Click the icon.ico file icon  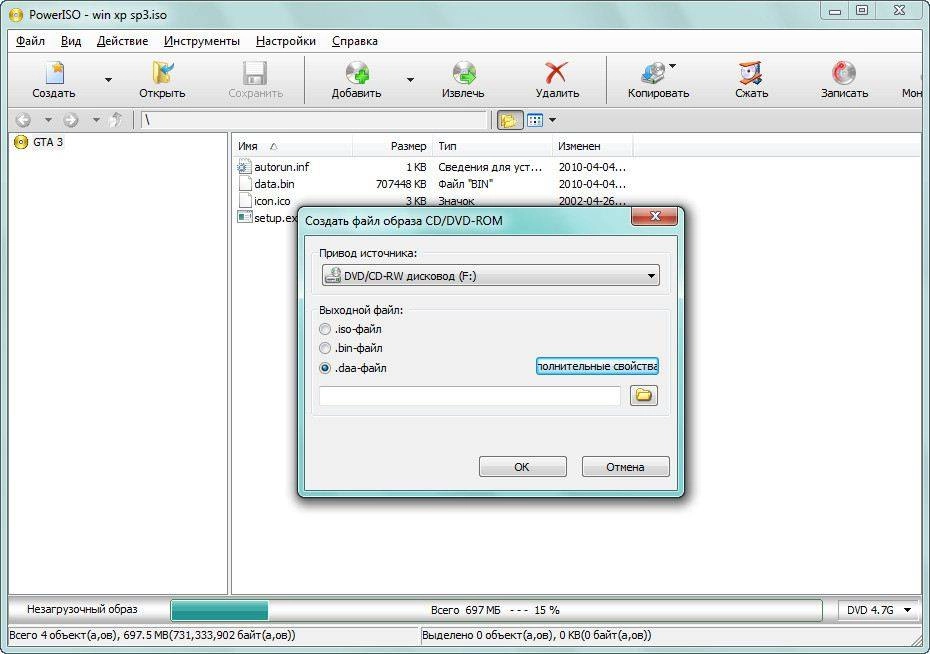[x=244, y=200]
